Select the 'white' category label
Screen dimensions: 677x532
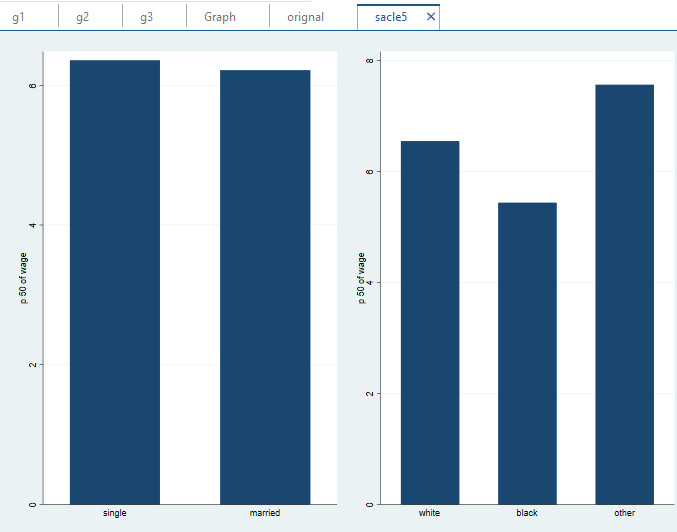coord(430,513)
